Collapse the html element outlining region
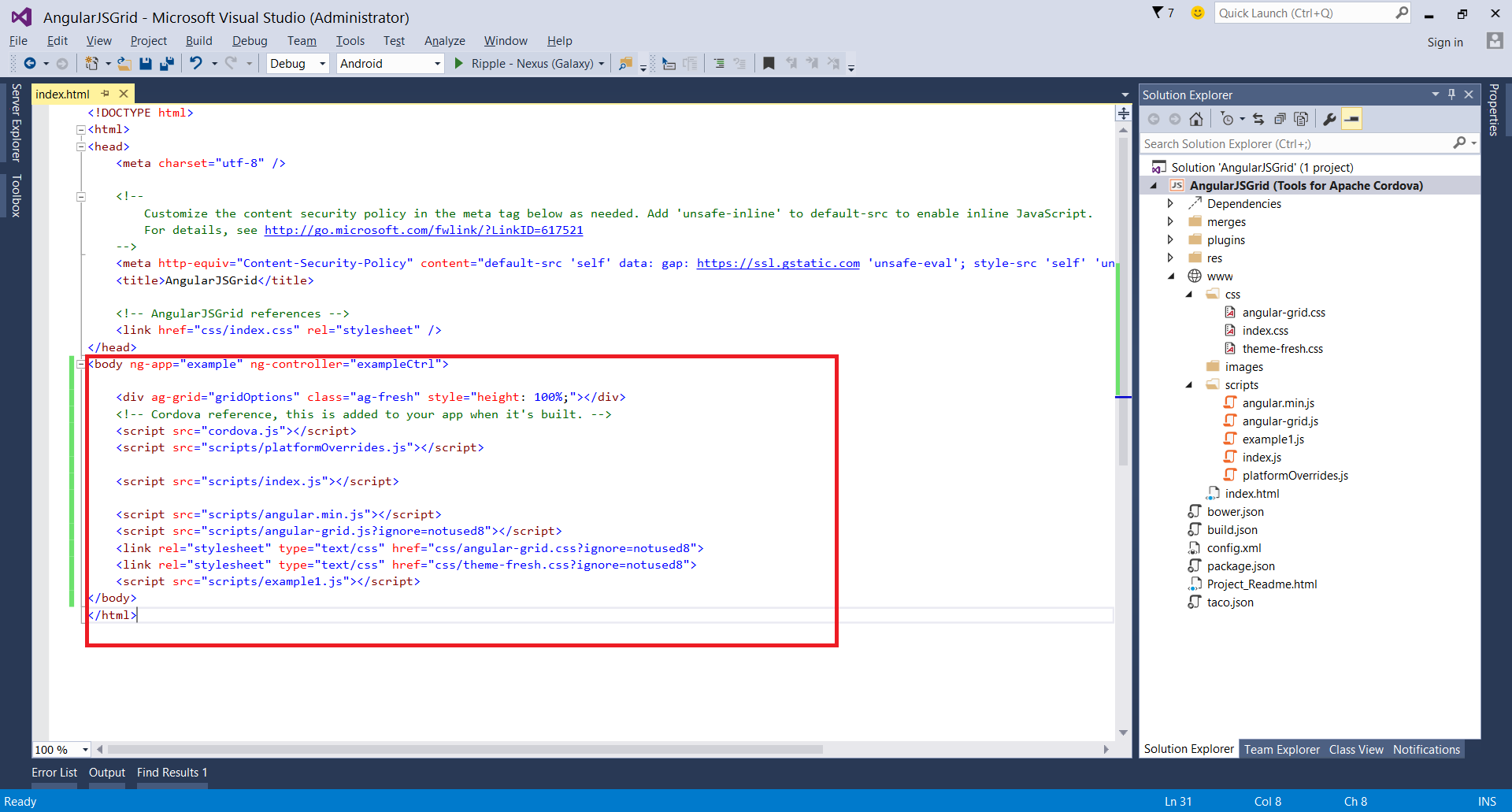Viewport: 1512px width, 812px height. pos(80,130)
